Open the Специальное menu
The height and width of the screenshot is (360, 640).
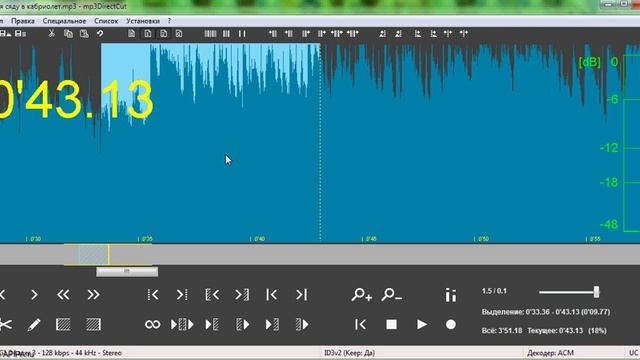click(x=64, y=21)
